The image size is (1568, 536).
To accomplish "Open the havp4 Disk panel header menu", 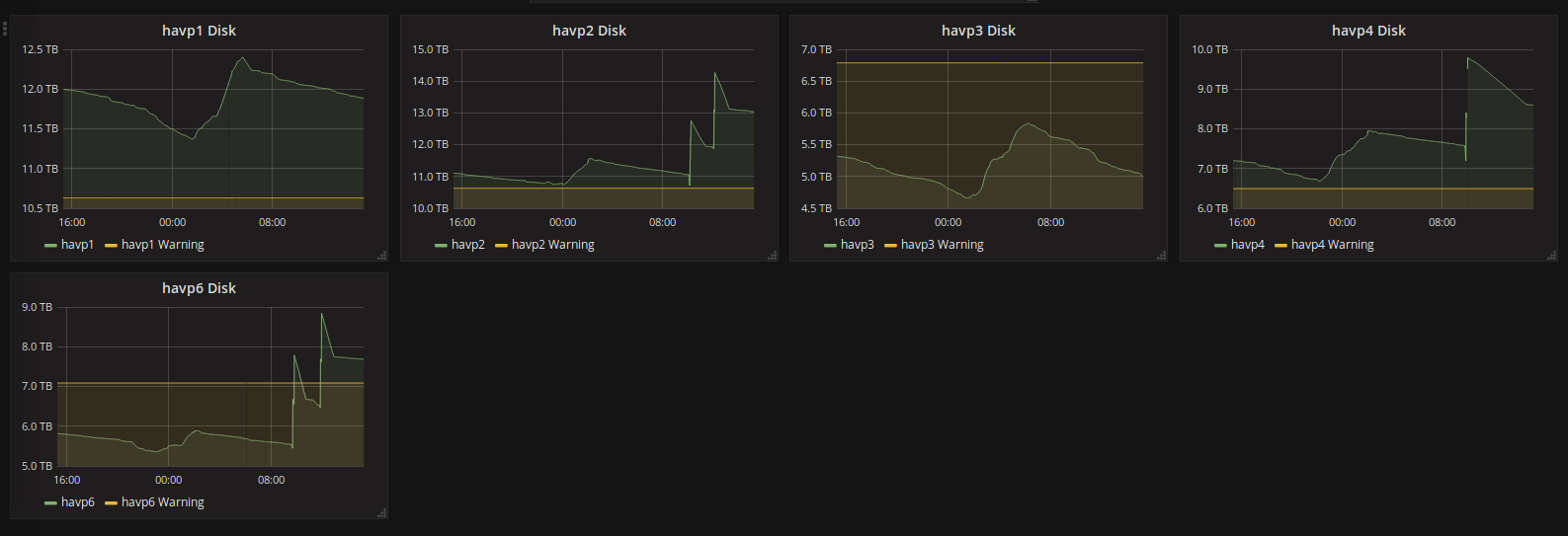I will (x=1368, y=31).
